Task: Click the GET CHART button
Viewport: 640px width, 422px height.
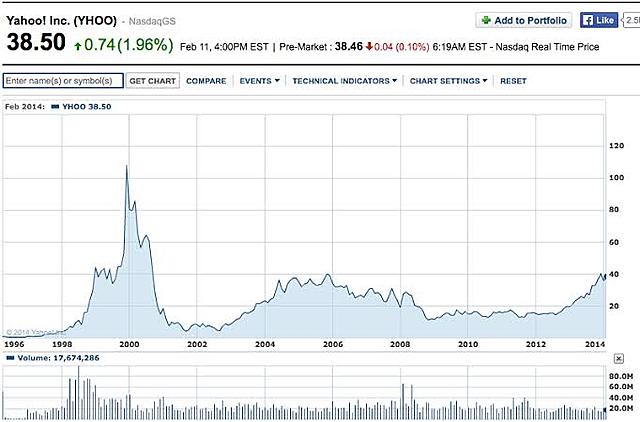Action: tap(153, 81)
